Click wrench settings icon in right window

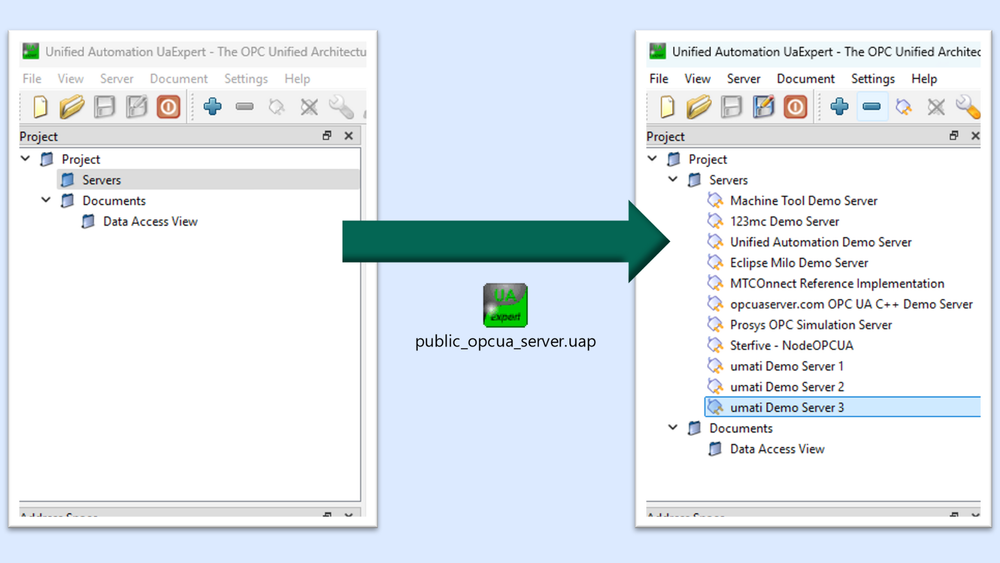(x=968, y=106)
